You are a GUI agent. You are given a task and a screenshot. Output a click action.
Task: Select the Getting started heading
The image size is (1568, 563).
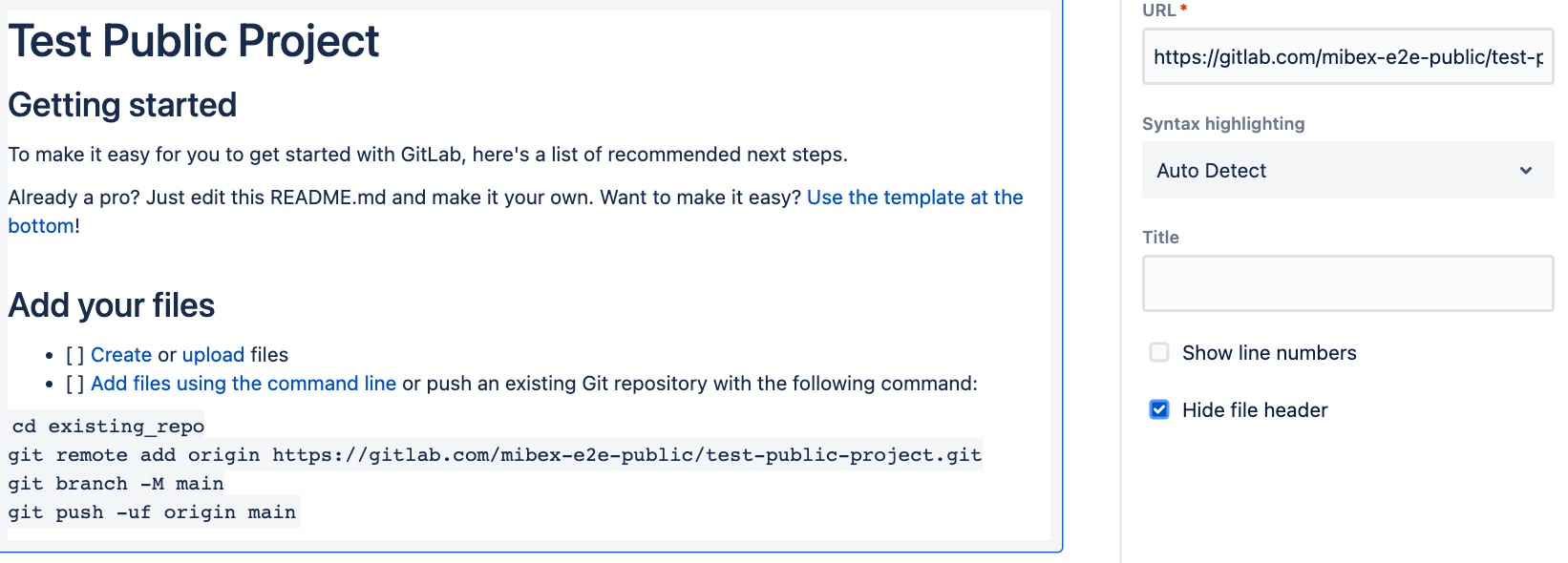pos(122,105)
